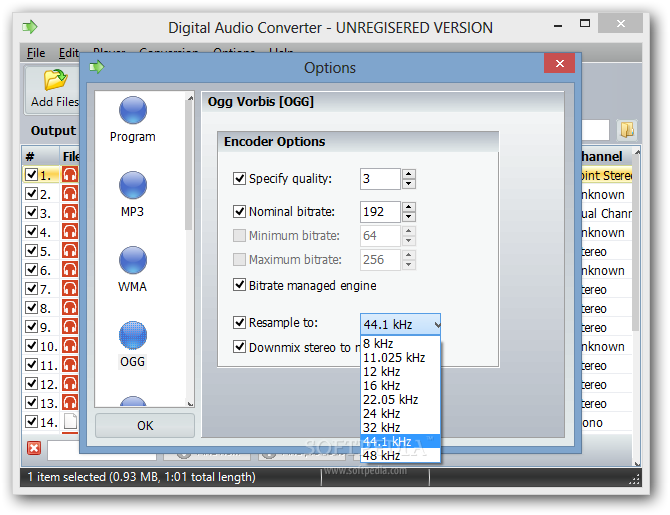Decrease Specify quality value
Image resolution: width=670 pixels, height=515 pixels.
pyautogui.click(x=409, y=183)
